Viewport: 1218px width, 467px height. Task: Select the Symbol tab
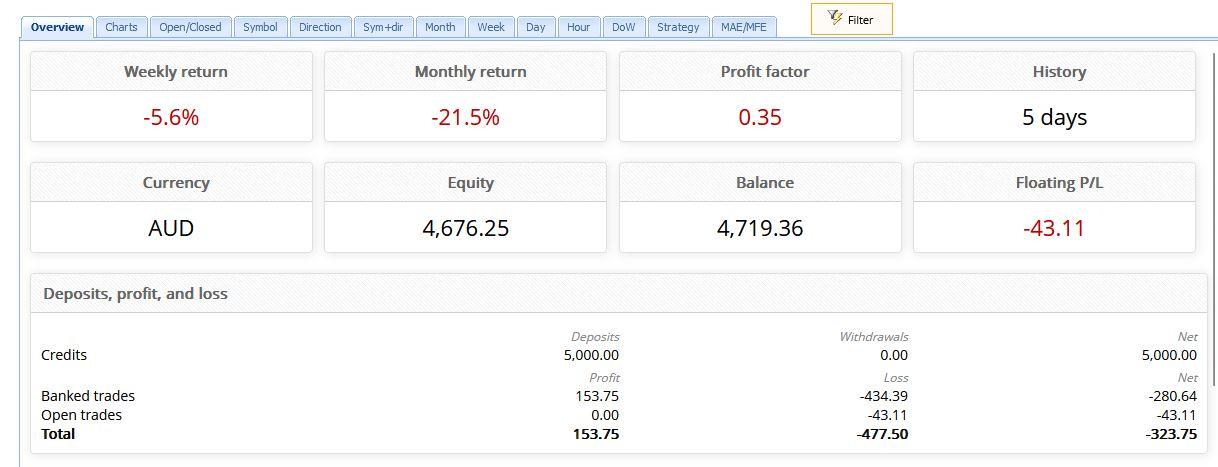pyautogui.click(x=260, y=27)
